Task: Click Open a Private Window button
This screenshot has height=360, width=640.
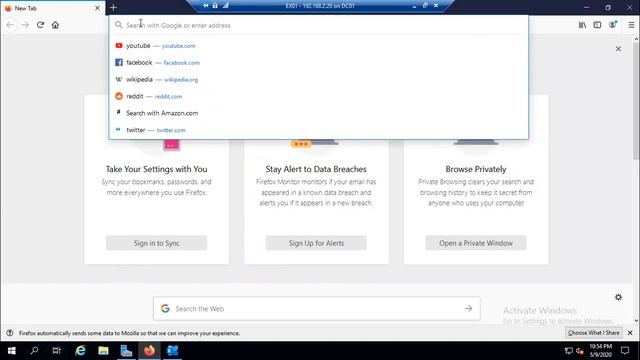Action: tap(476, 243)
